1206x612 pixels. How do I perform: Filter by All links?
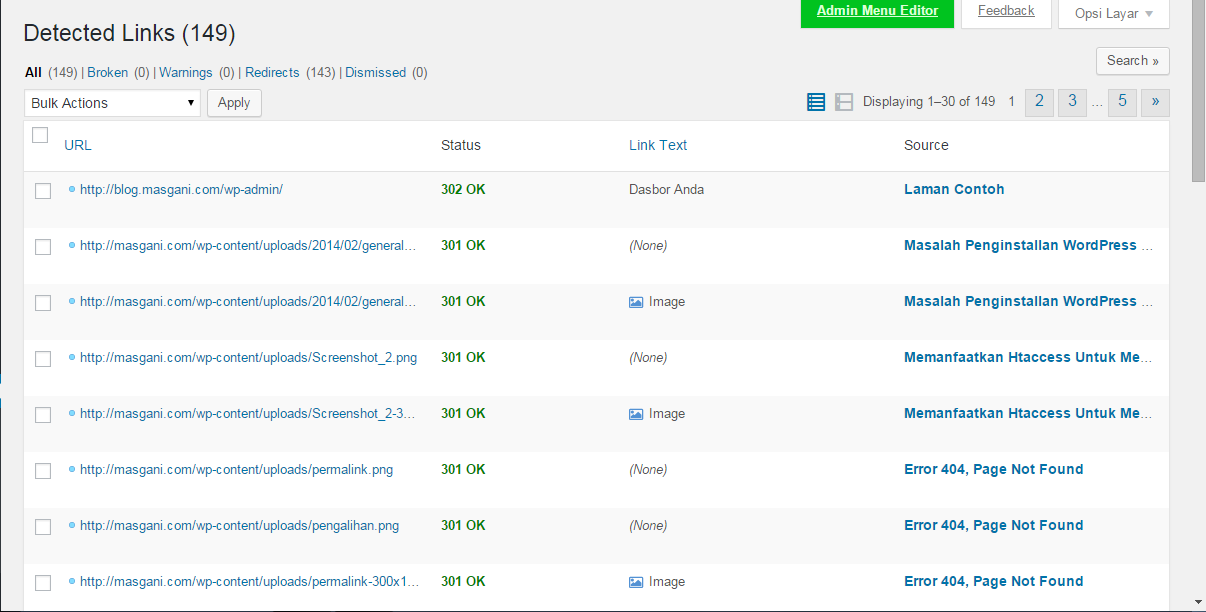coord(33,72)
